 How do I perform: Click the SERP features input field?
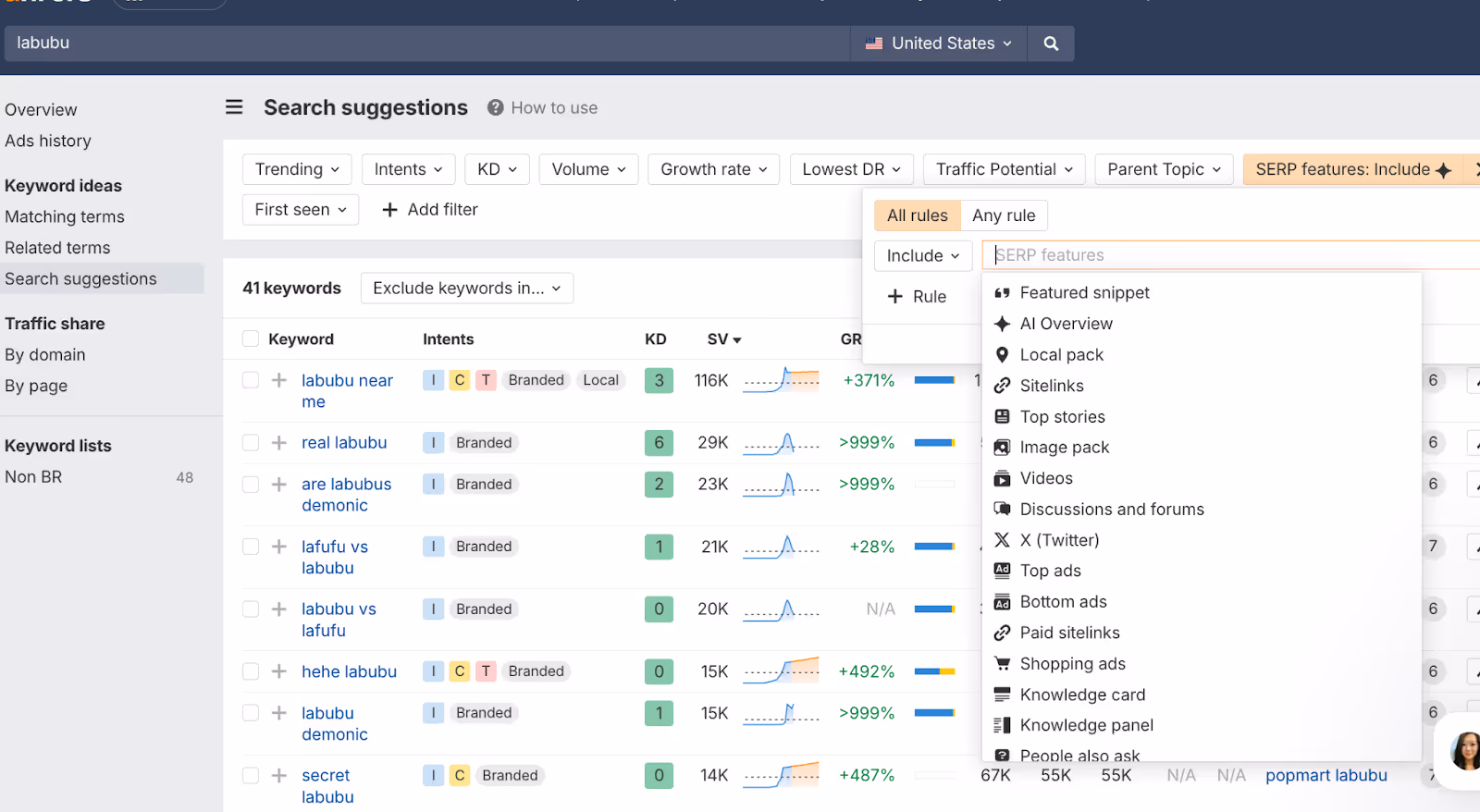point(1230,255)
